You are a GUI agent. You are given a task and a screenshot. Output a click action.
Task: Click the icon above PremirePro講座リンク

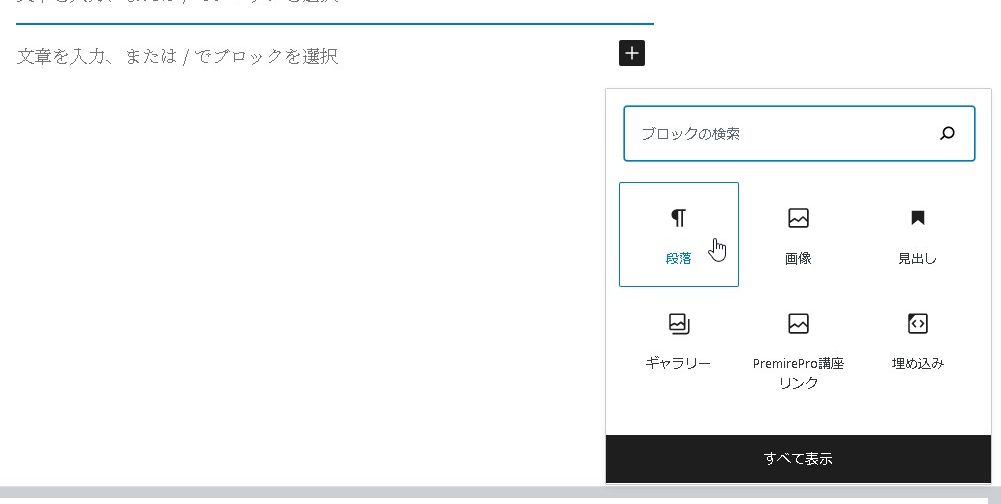click(x=798, y=323)
